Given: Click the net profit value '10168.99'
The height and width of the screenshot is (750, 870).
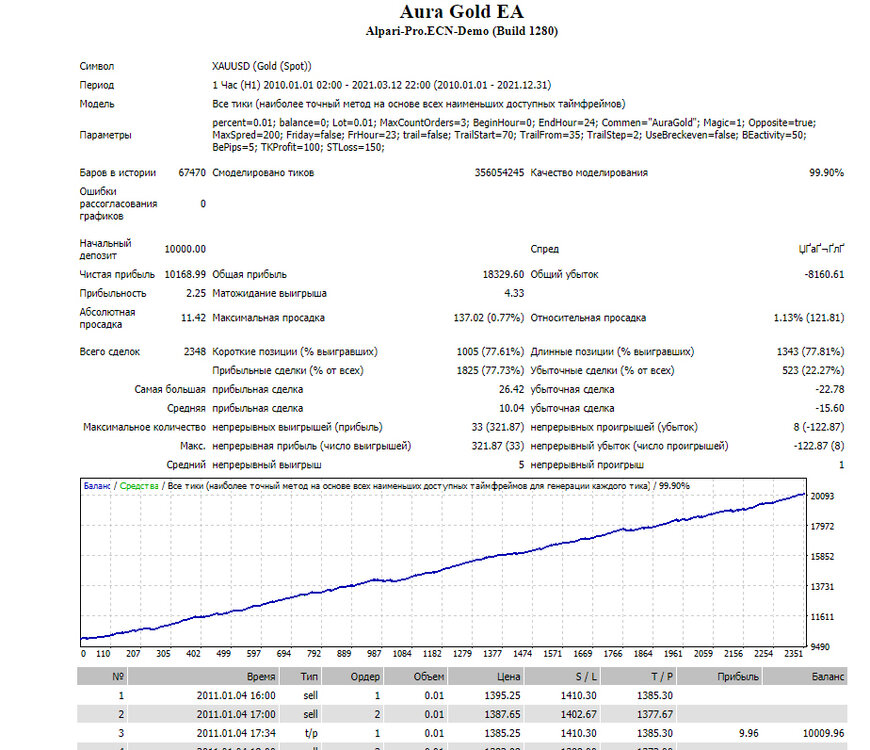Looking at the screenshot, I should point(185,274).
